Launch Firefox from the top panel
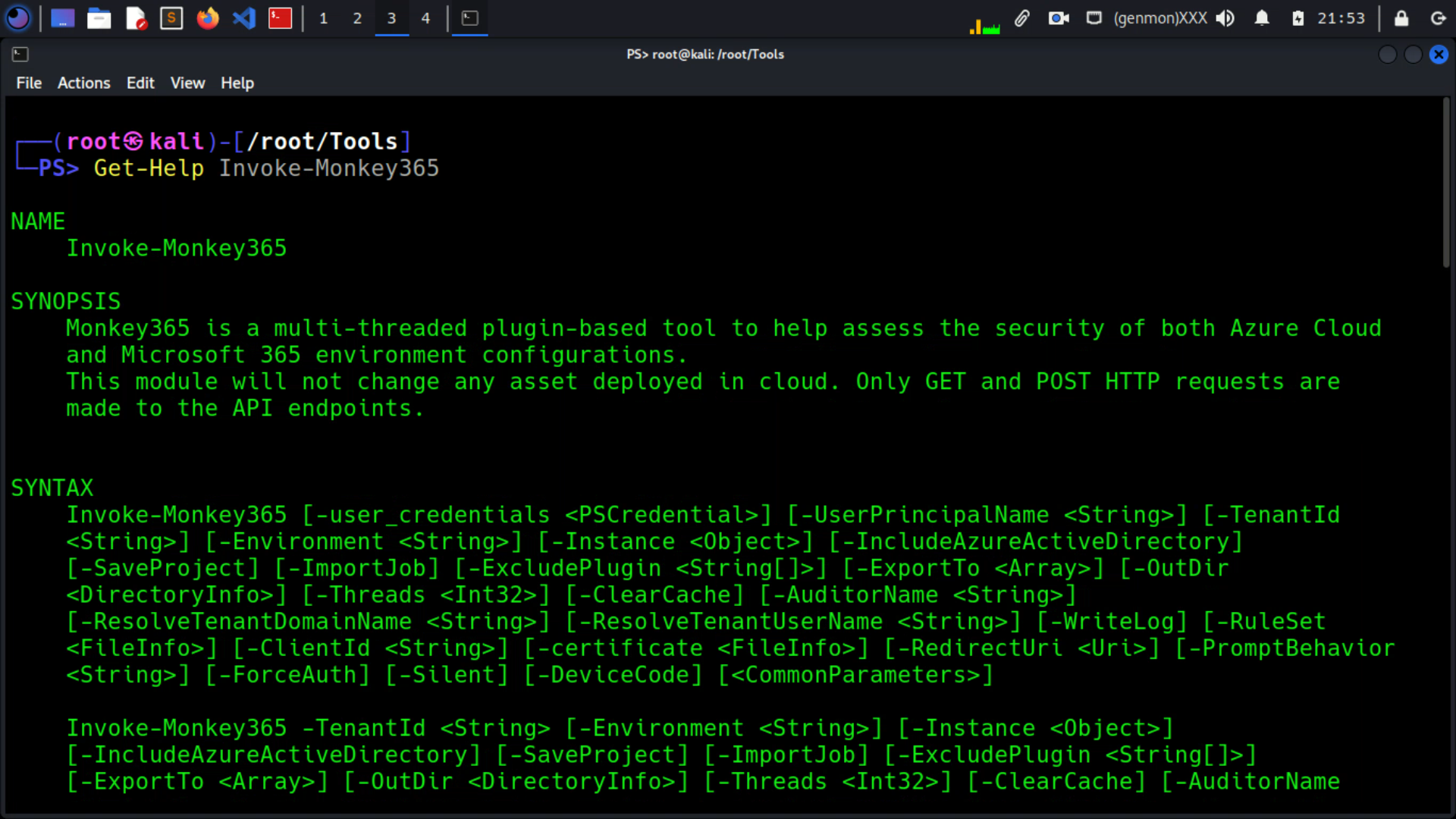The height and width of the screenshot is (819, 1456). pyautogui.click(x=208, y=17)
